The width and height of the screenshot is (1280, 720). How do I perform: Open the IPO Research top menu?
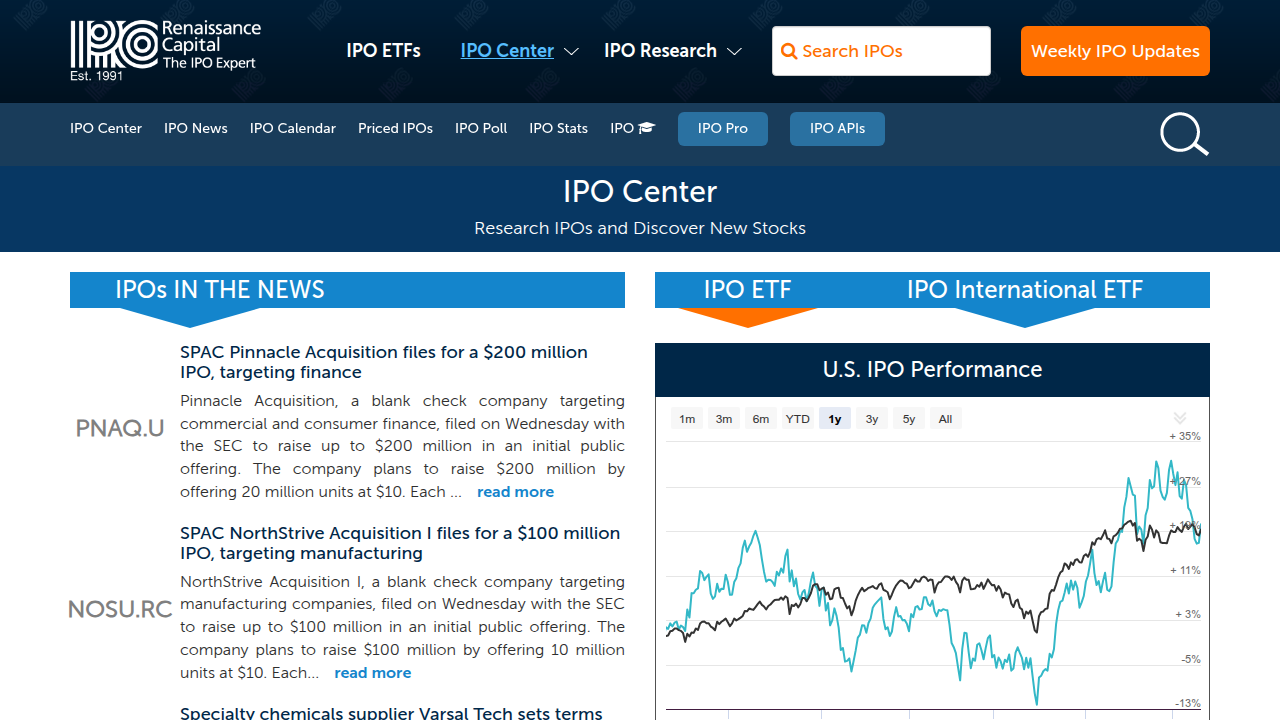pyautogui.click(x=660, y=51)
